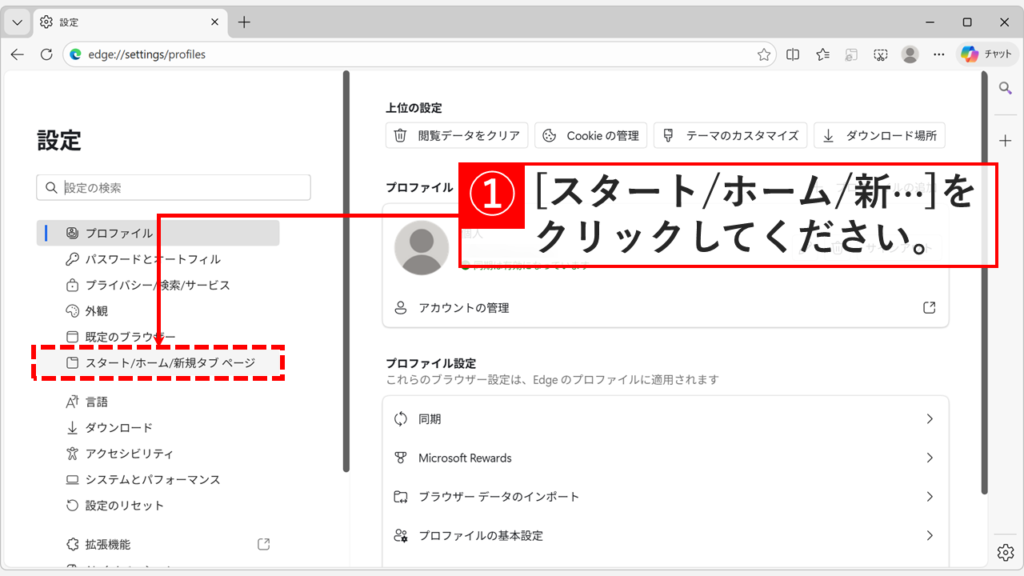Capture the page with Web Capture tool
Viewport: 1024px width, 576px height.
(x=880, y=55)
